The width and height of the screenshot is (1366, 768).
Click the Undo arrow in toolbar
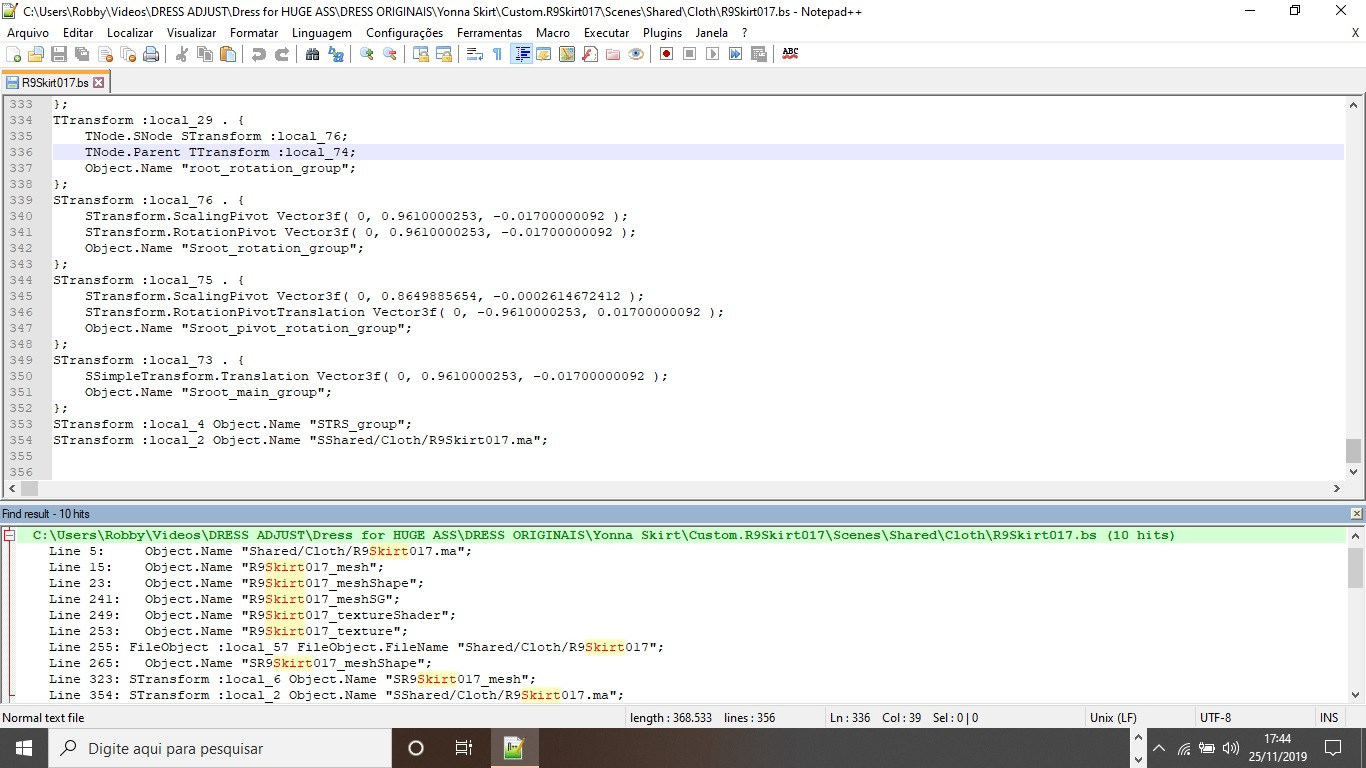tap(259, 54)
